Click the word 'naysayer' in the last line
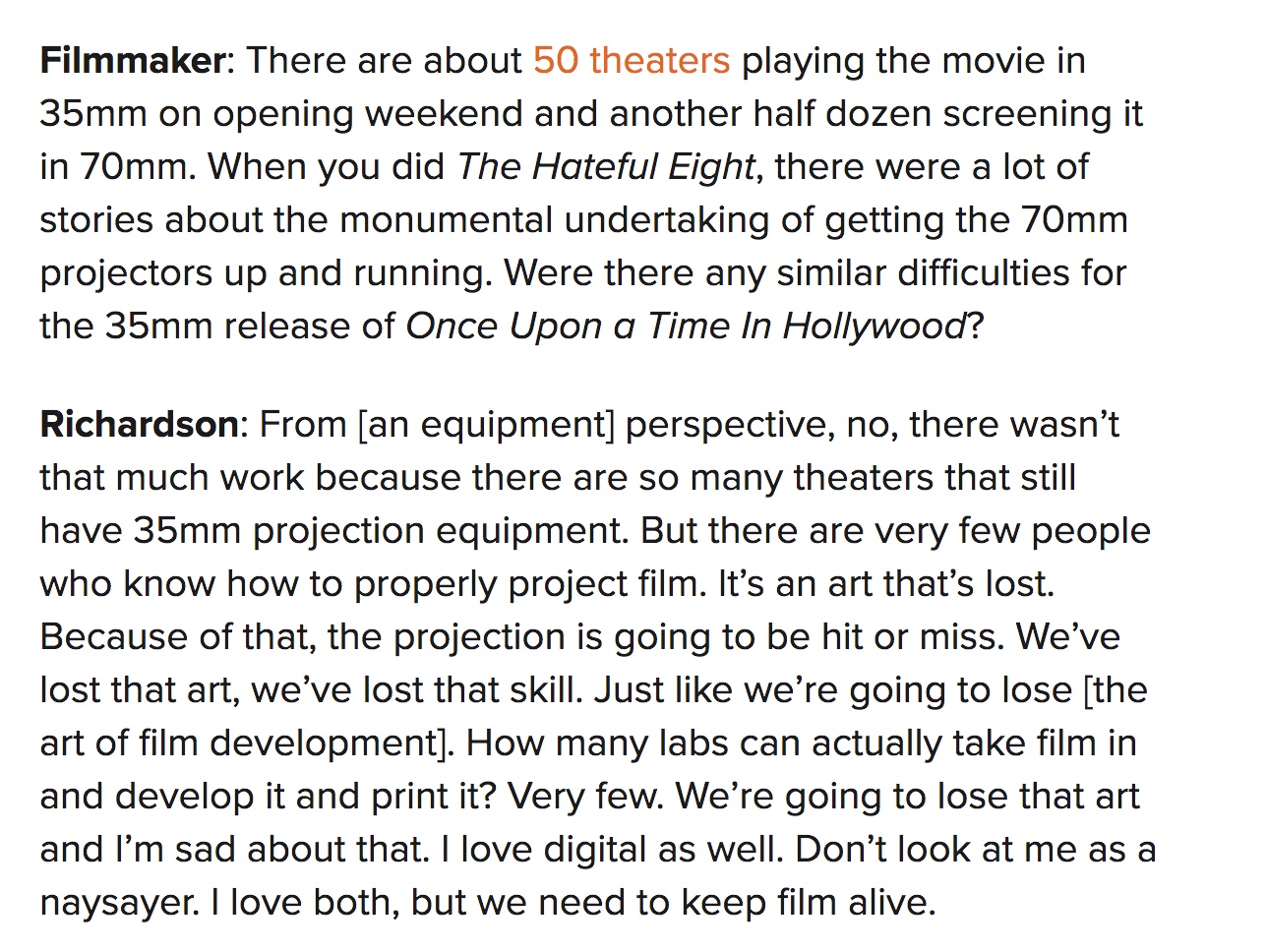Viewport: 1267px width, 952px height. tap(117, 903)
